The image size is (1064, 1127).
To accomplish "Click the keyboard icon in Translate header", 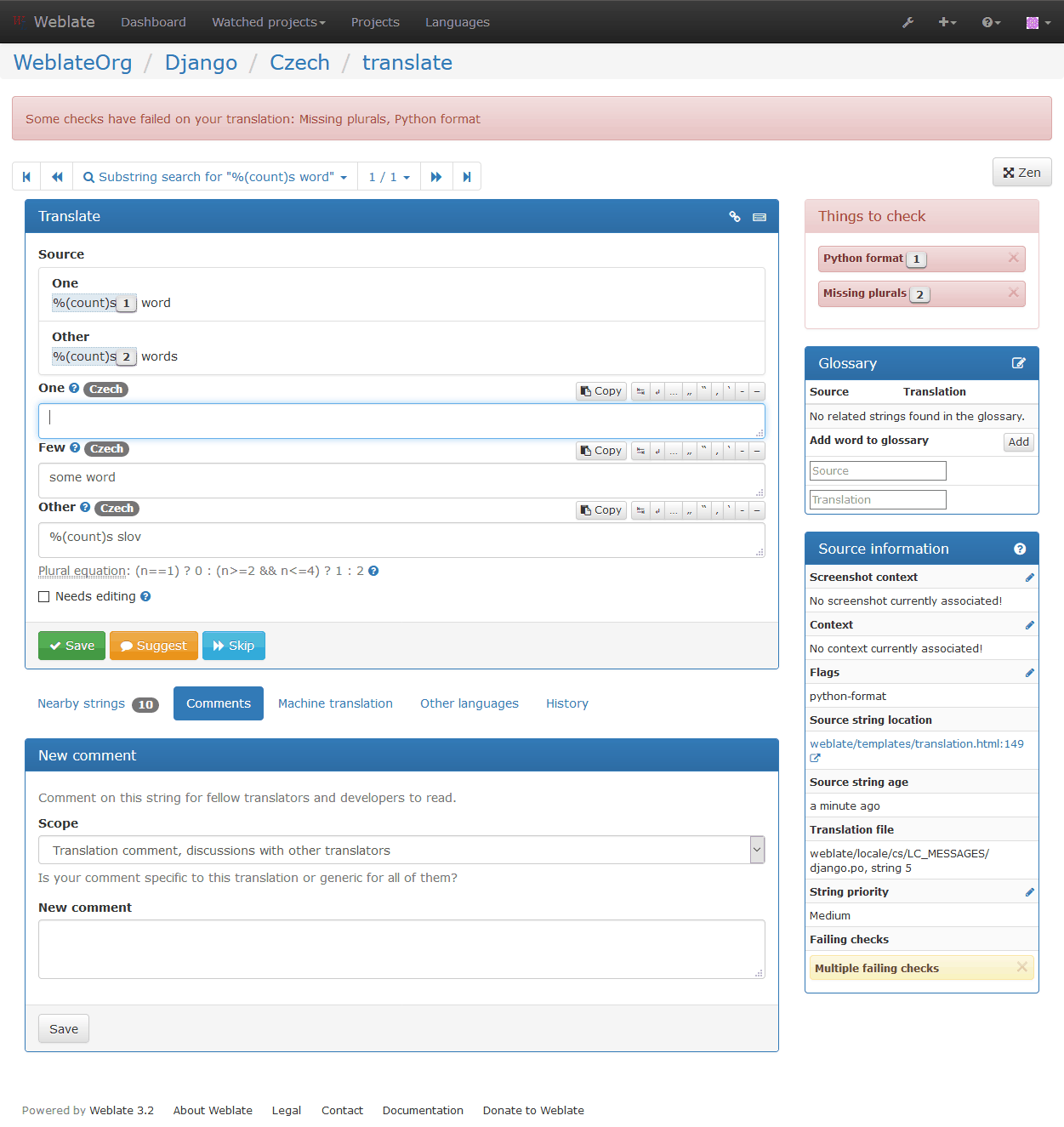I will click(x=760, y=217).
